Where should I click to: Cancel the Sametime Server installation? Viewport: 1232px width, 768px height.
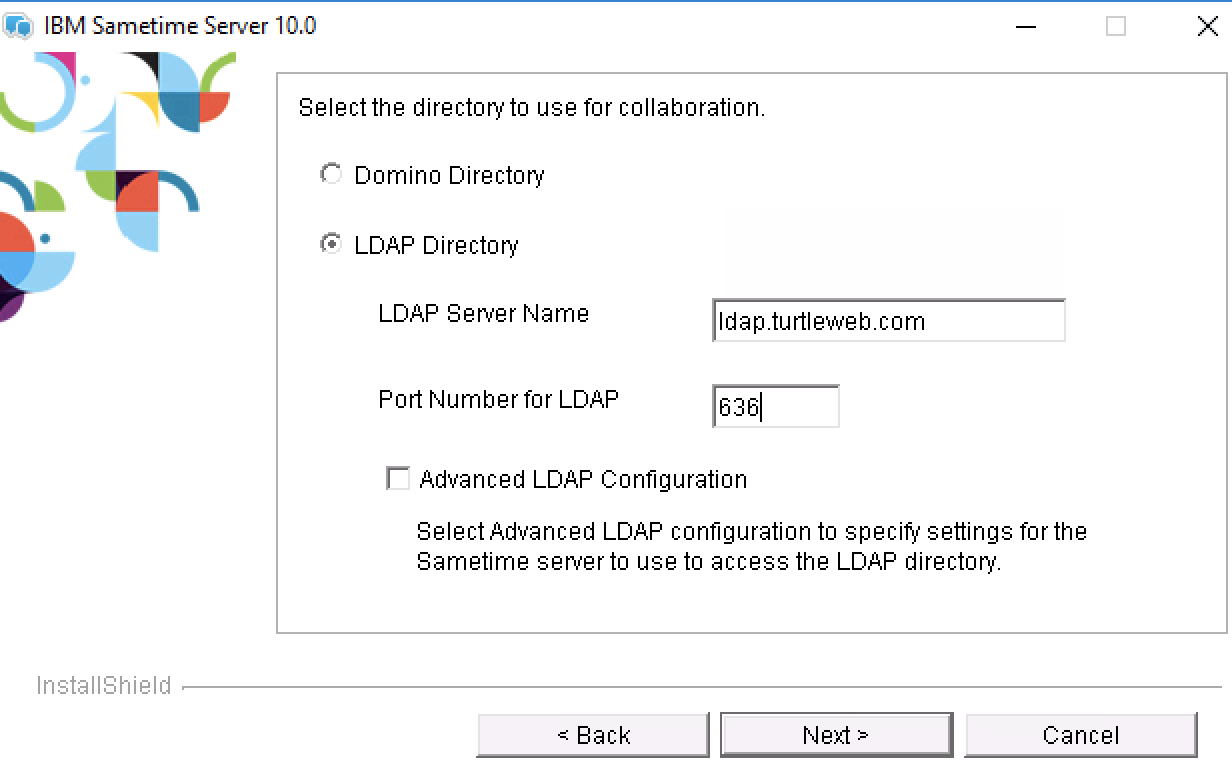[x=1080, y=736]
